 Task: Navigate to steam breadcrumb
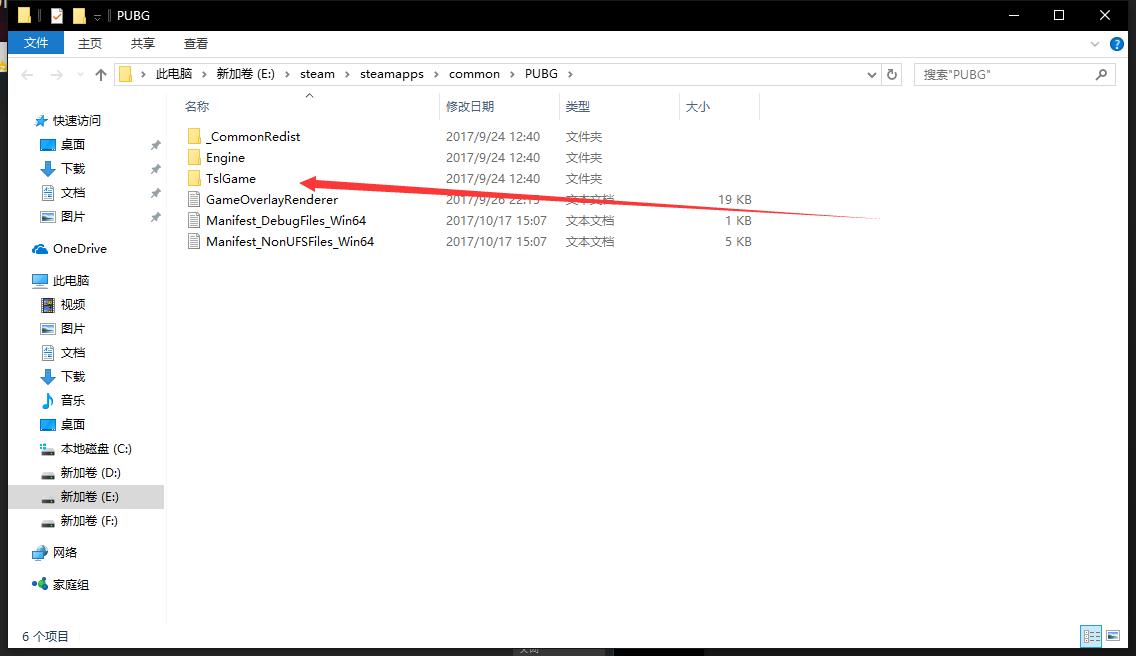[317, 74]
